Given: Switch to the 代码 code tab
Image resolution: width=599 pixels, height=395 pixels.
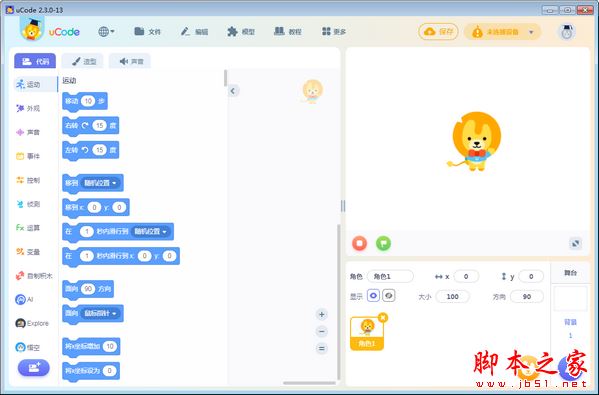Looking at the screenshot, I should tap(35, 61).
